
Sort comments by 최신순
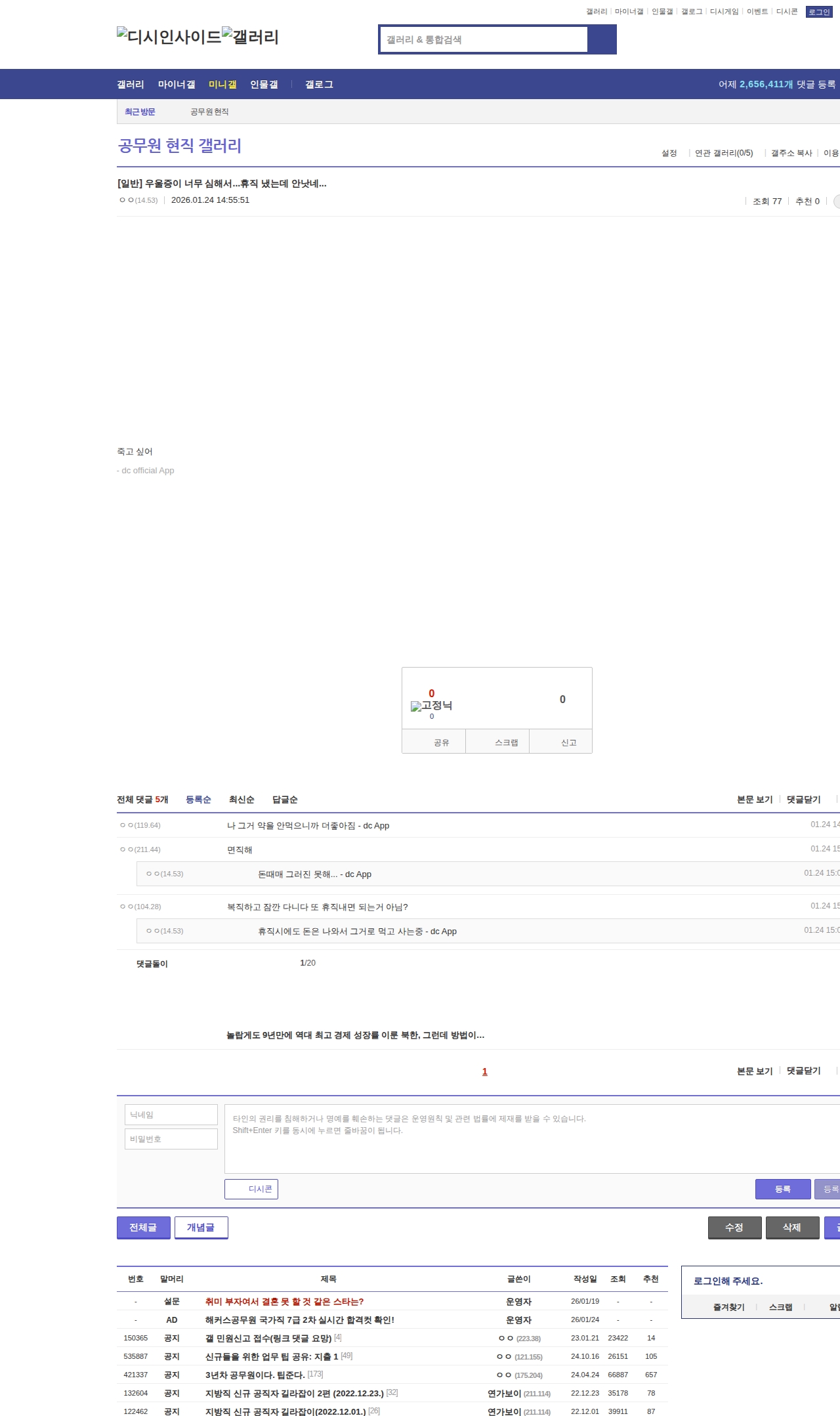pyautogui.click(x=241, y=800)
